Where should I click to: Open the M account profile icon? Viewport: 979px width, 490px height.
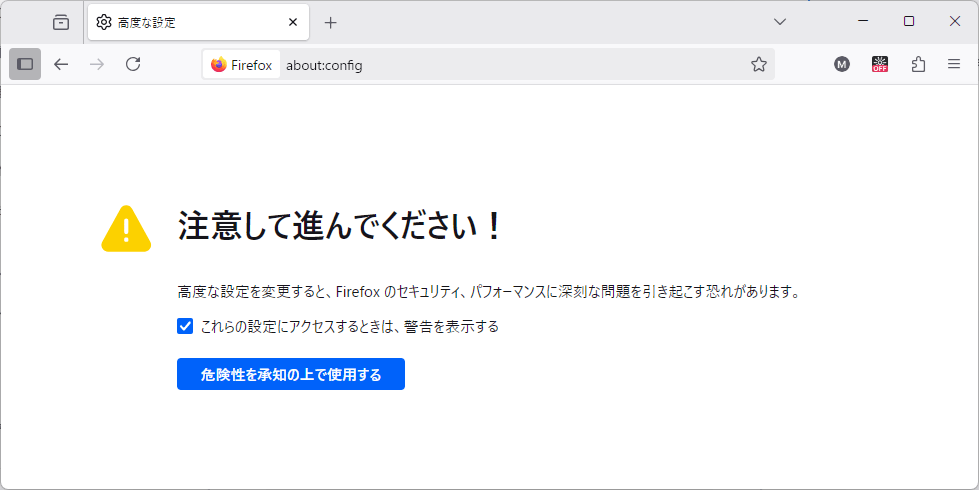pos(842,65)
